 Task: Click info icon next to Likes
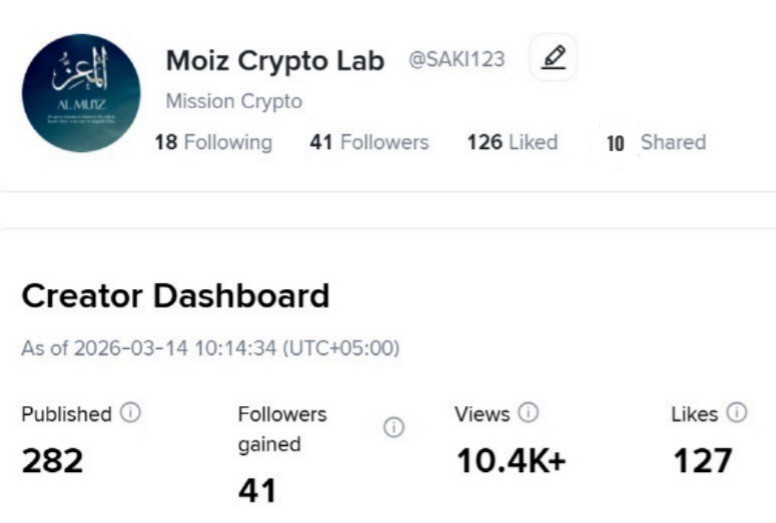736,413
